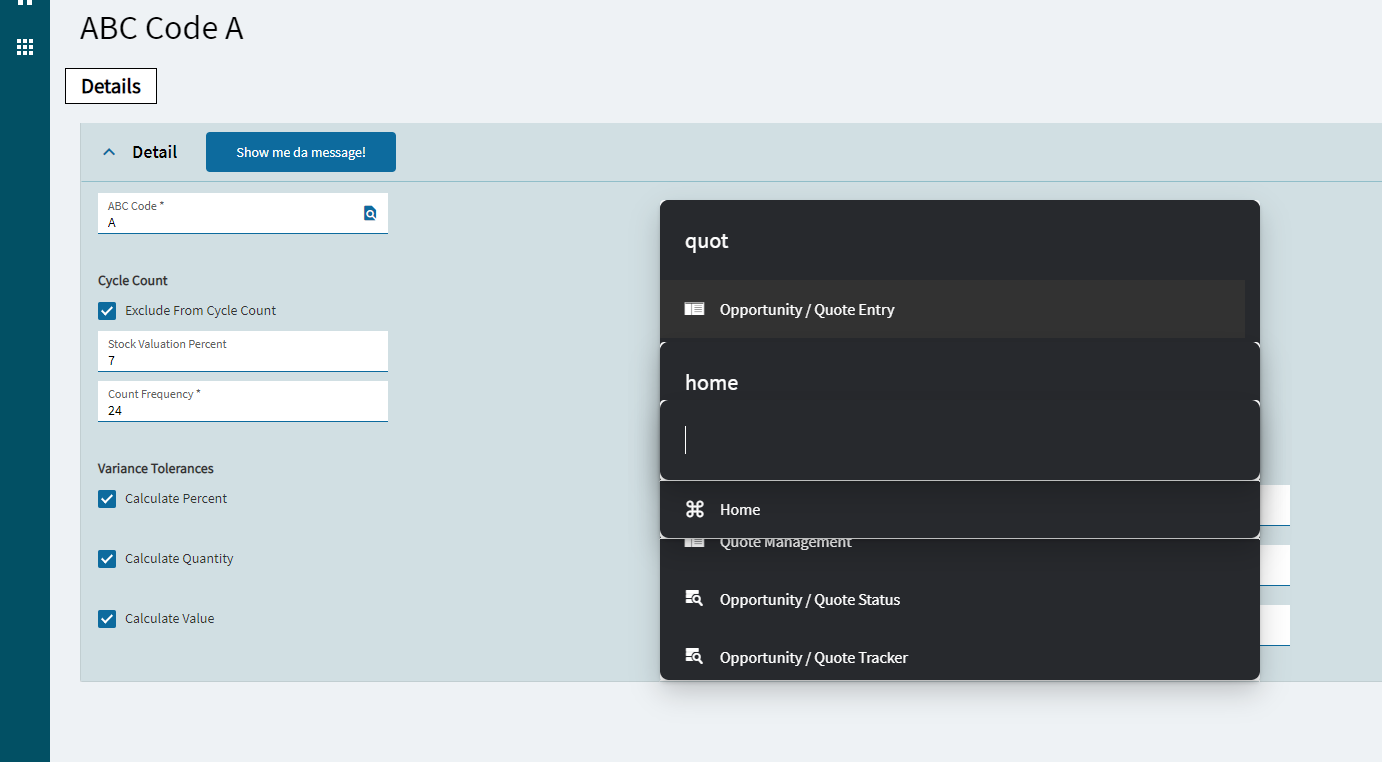Screen dimensions: 1382x762
Task: Open the apps grid in the sidebar
Action: 24,46
